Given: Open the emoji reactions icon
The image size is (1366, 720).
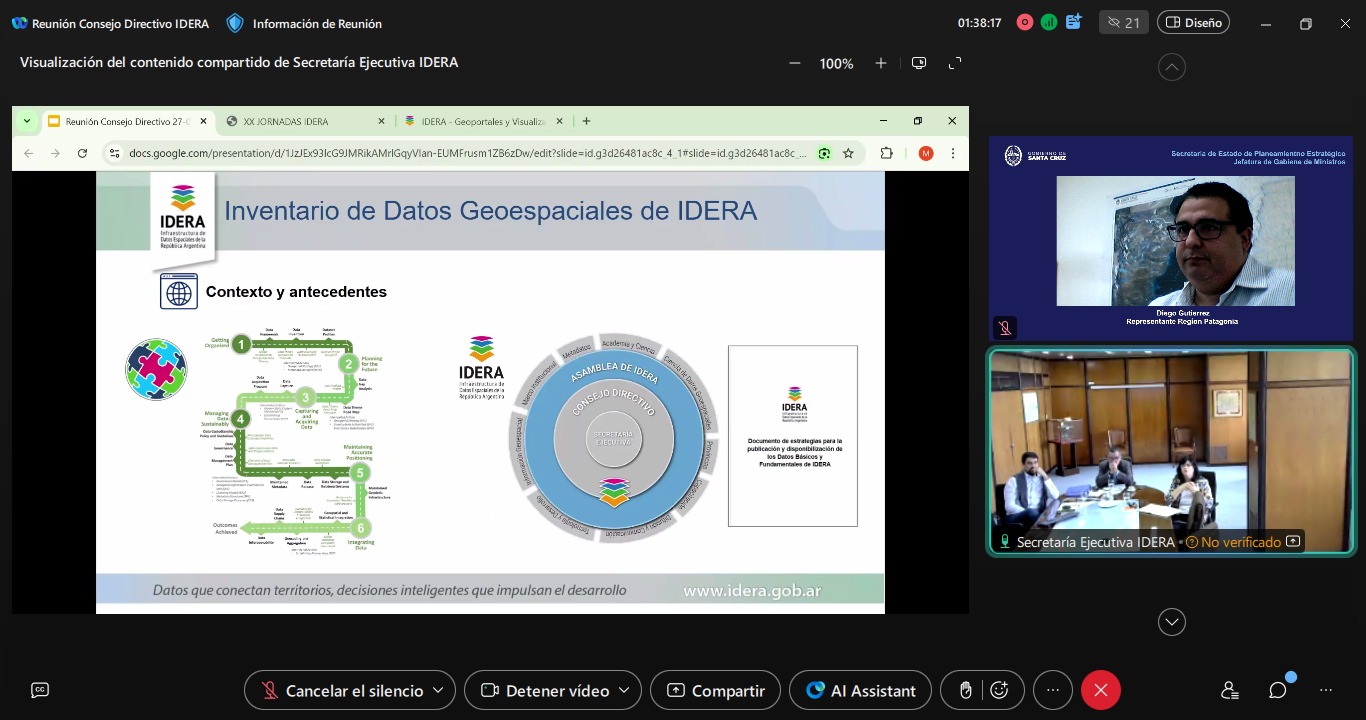Looking at the screenshot, I should (999, 691).
